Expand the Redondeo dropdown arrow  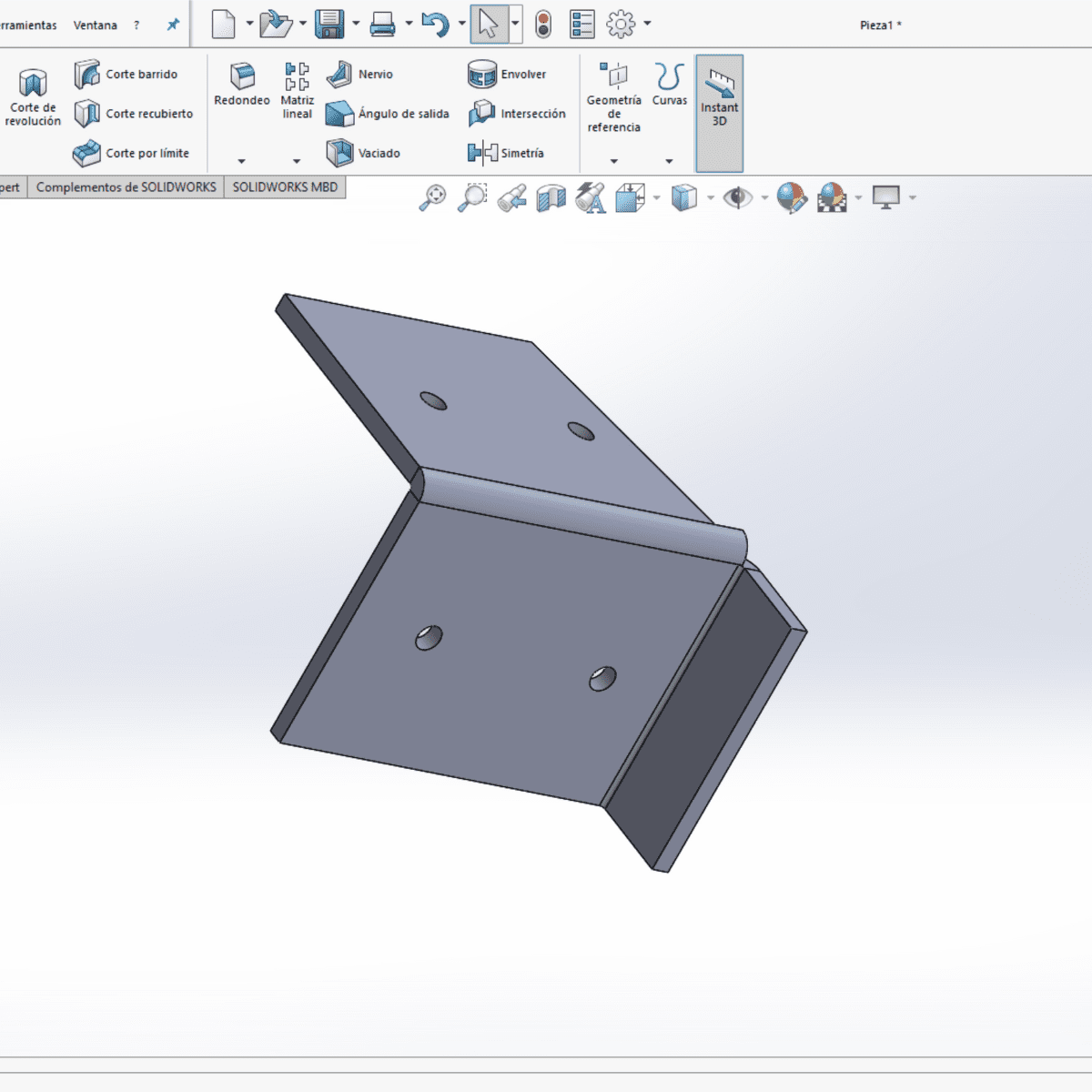(241, 161)
